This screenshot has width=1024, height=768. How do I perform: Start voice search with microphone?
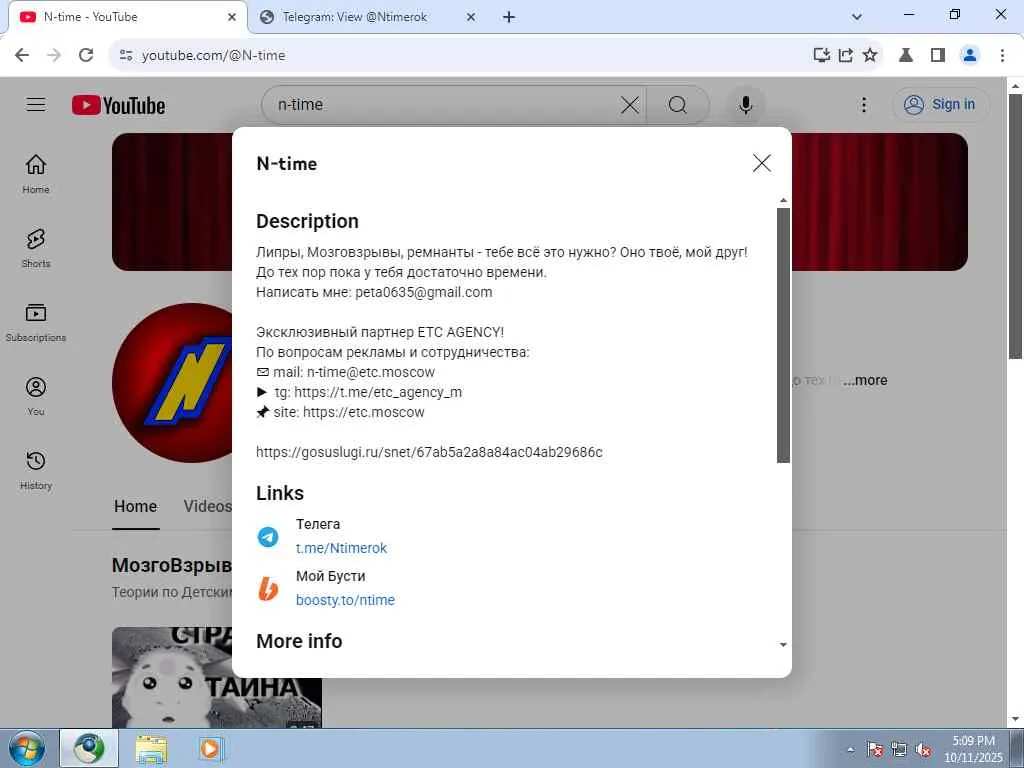(745, 104)
